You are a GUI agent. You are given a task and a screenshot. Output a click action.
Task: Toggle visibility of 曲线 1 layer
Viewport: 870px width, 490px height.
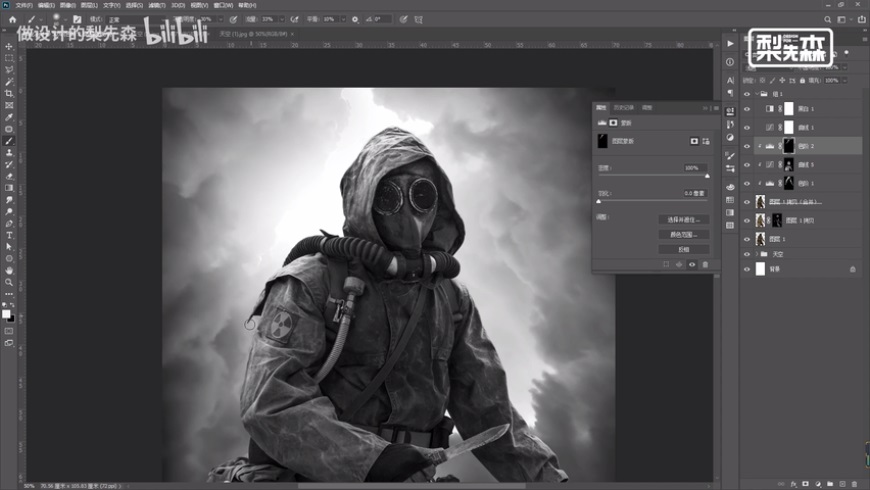(x=747, y=128)
